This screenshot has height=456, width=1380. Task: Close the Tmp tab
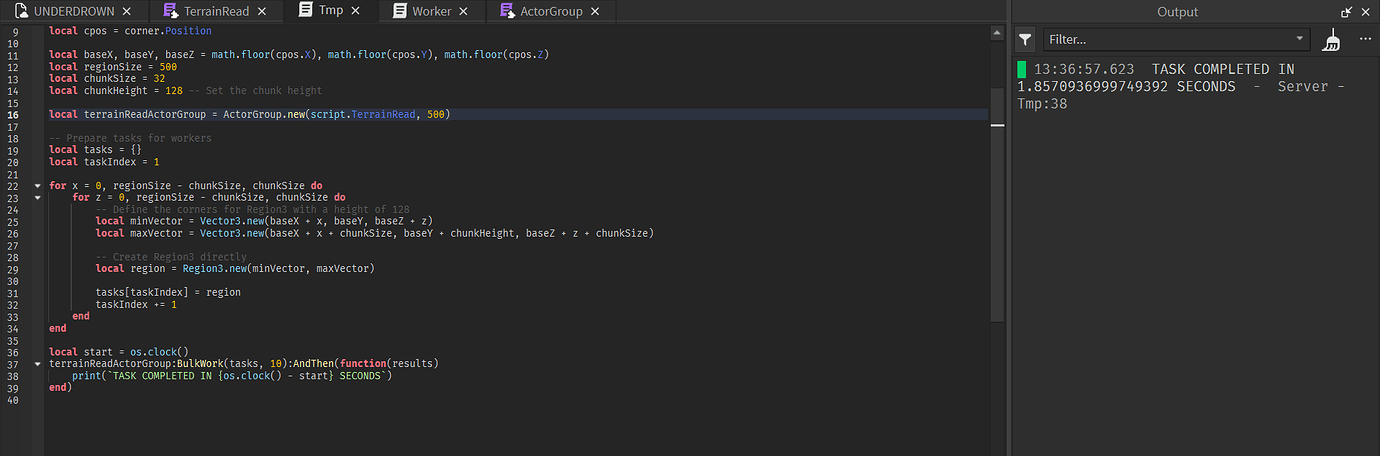pyautogui.click(x=357, y=12)
